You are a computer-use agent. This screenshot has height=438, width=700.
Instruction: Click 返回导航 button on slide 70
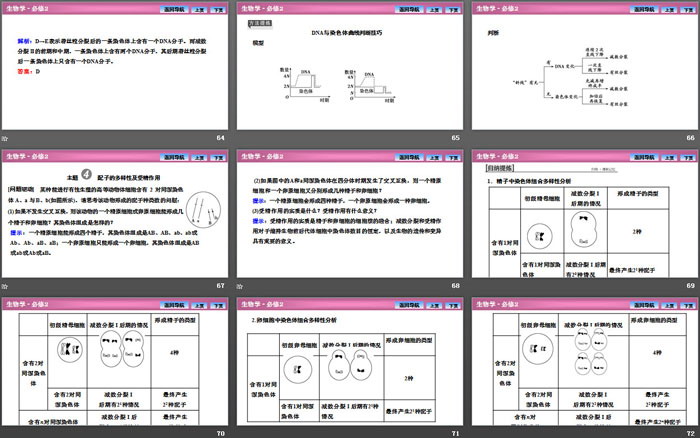coord(175,305)
